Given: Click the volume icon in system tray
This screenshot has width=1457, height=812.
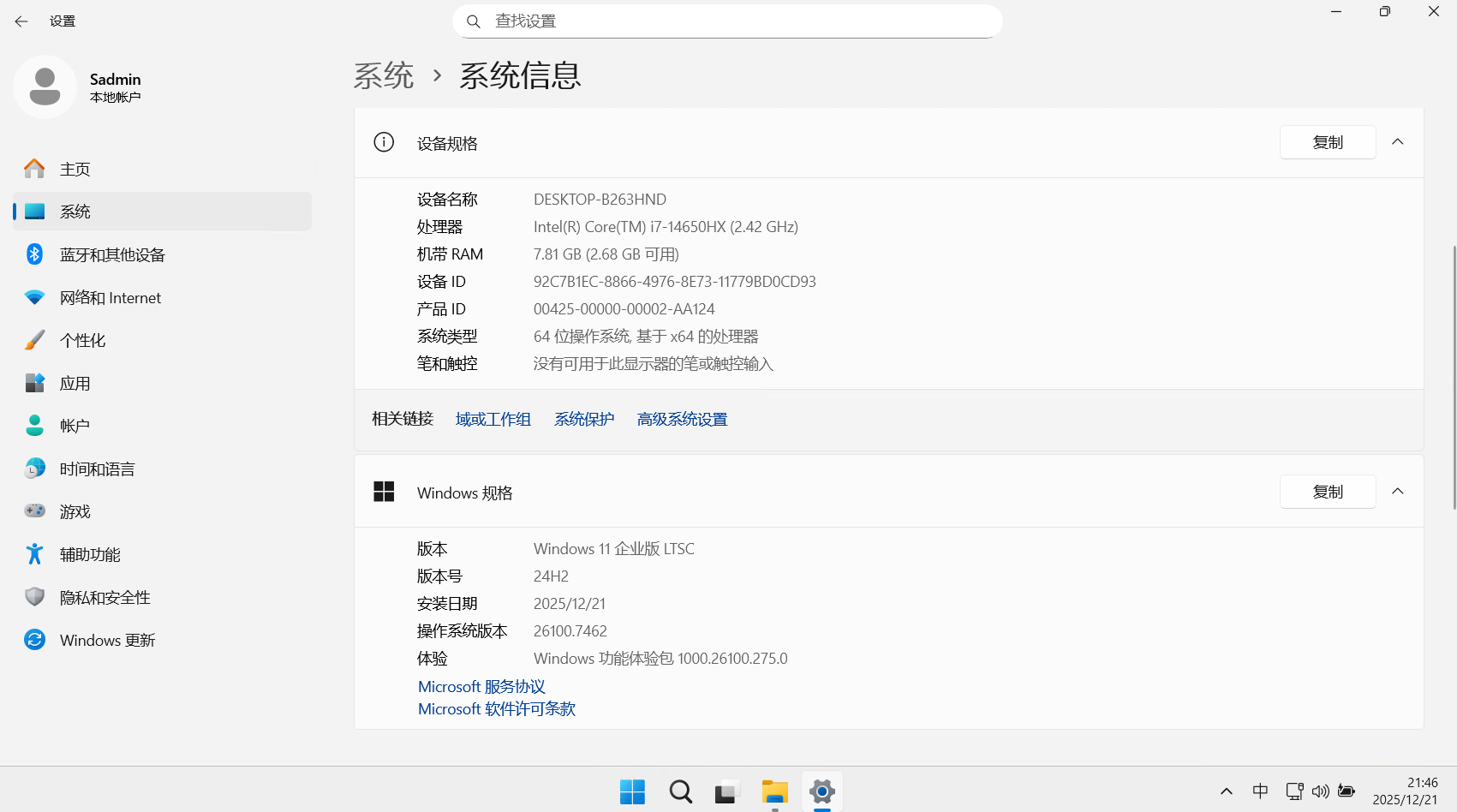Looking at the screenshot, I should [1320, 791].
